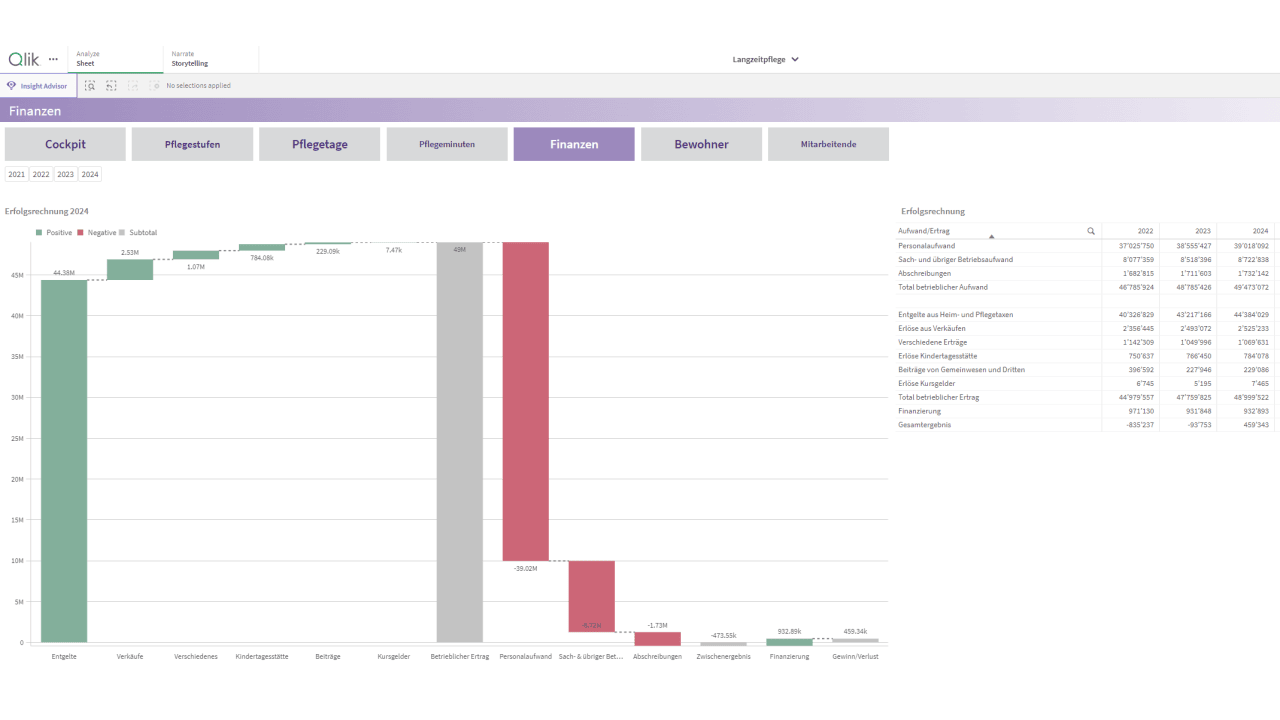Viewport: 1280px width, 720px height.
Task: Clear all selections icon
Action: tap(154, 86)
